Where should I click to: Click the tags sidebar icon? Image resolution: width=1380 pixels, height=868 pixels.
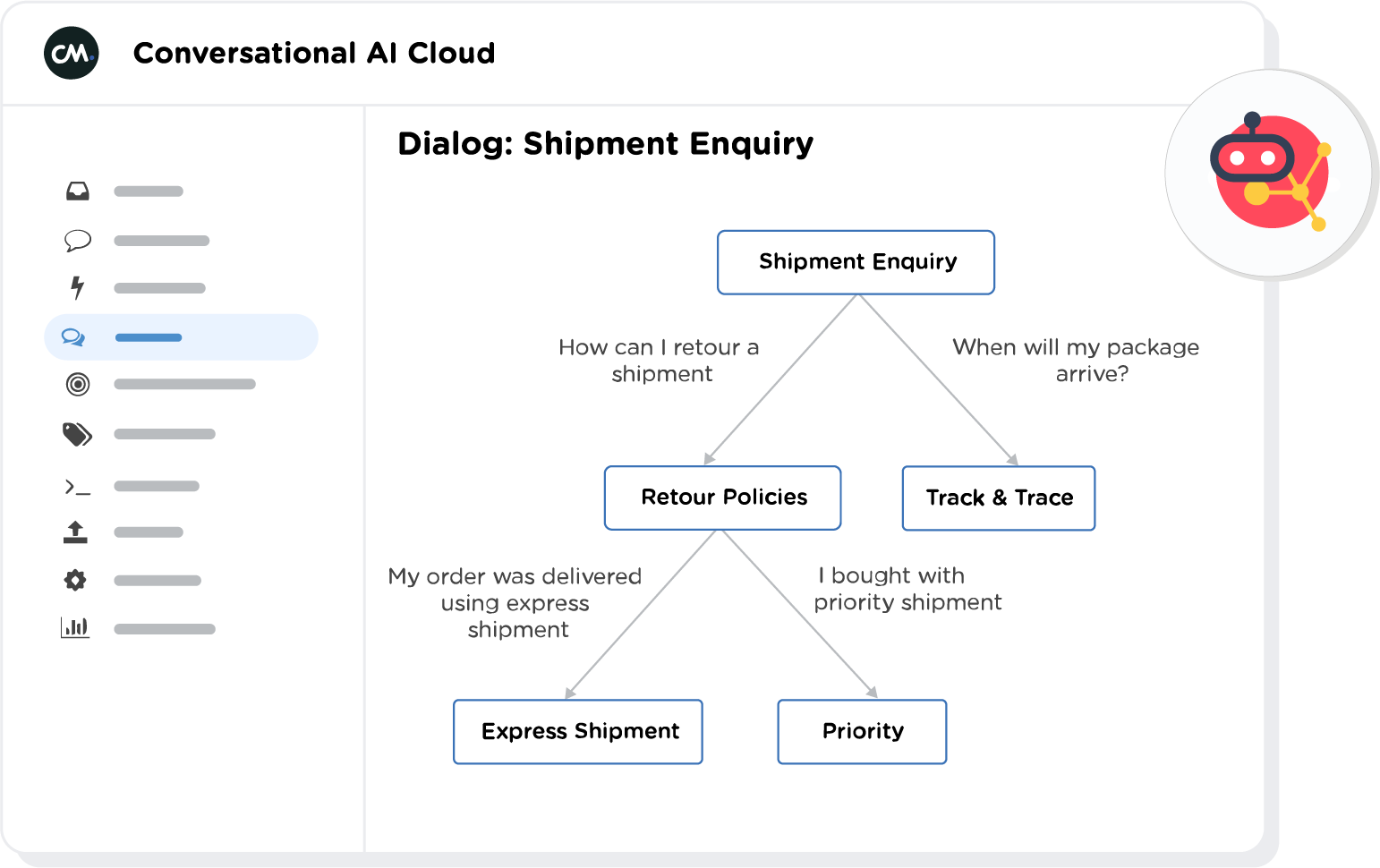(x=77, y=434)
